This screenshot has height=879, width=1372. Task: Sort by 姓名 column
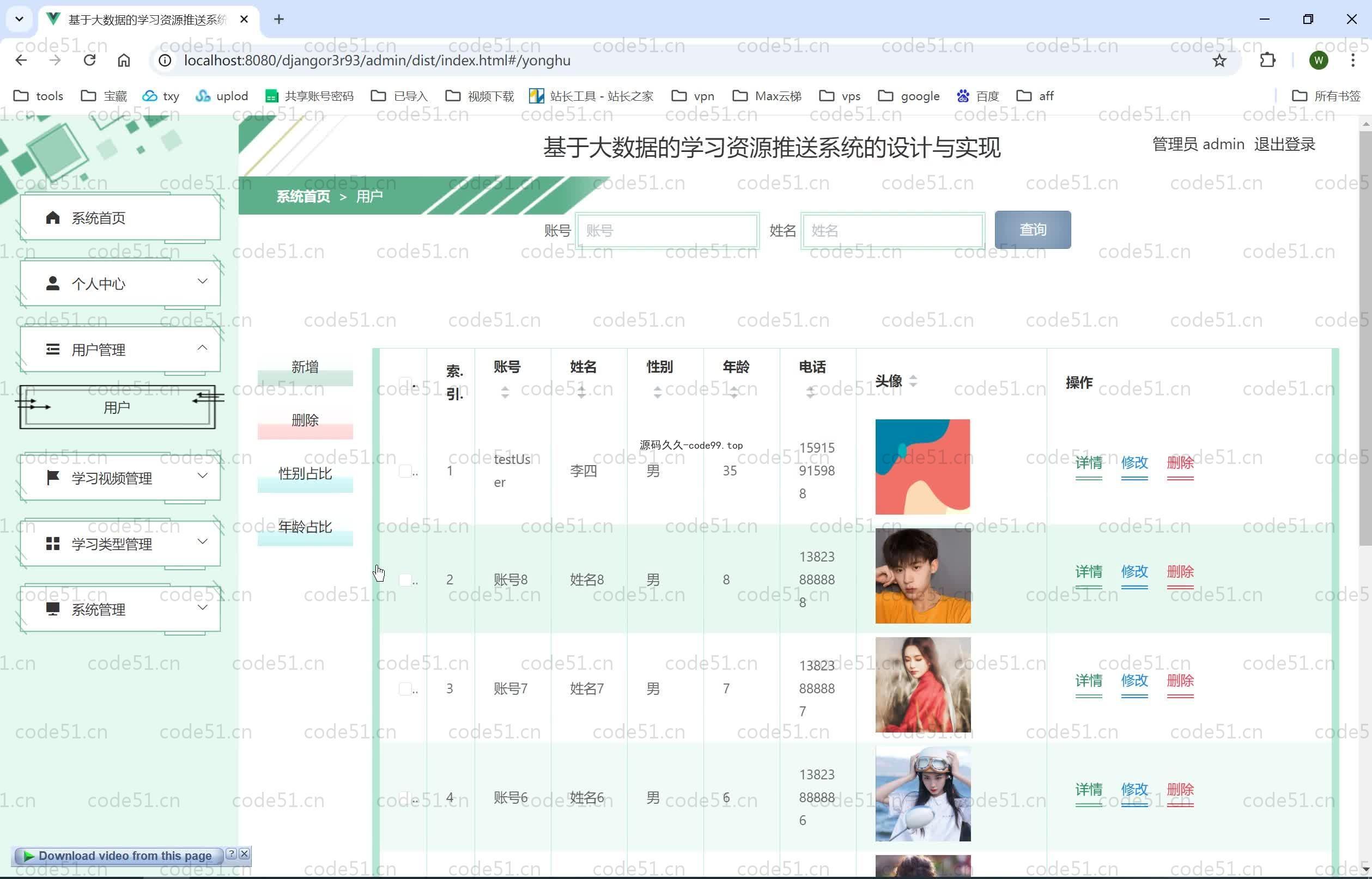point(581,392)
